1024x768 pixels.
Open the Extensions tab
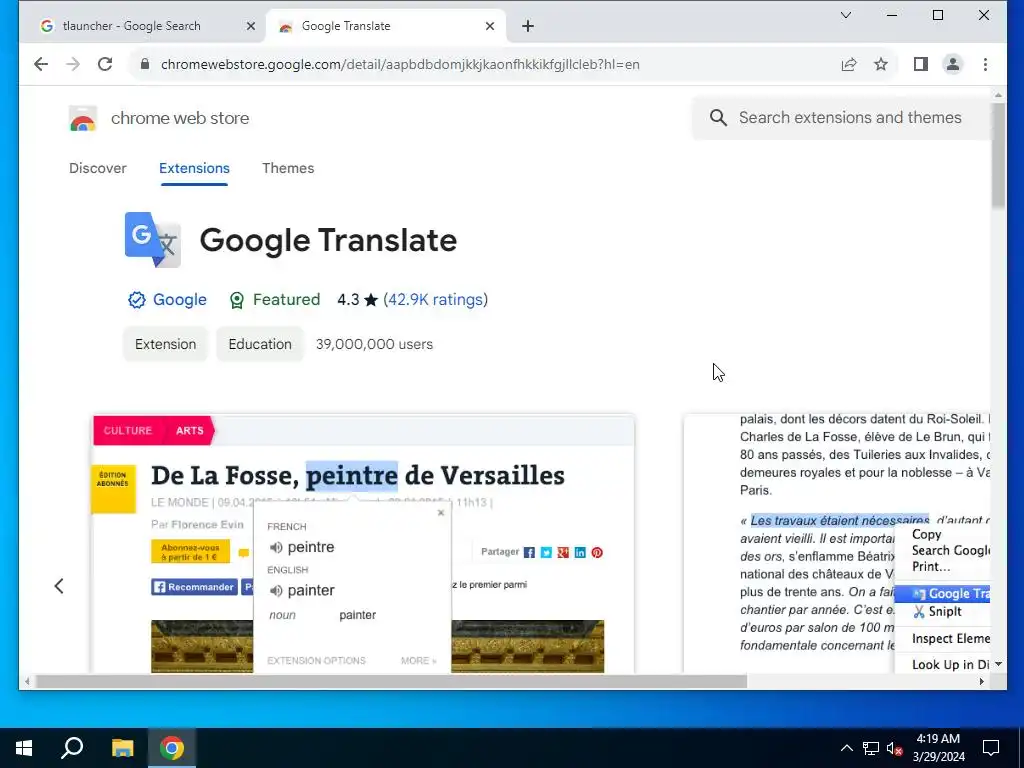point(194,168)
